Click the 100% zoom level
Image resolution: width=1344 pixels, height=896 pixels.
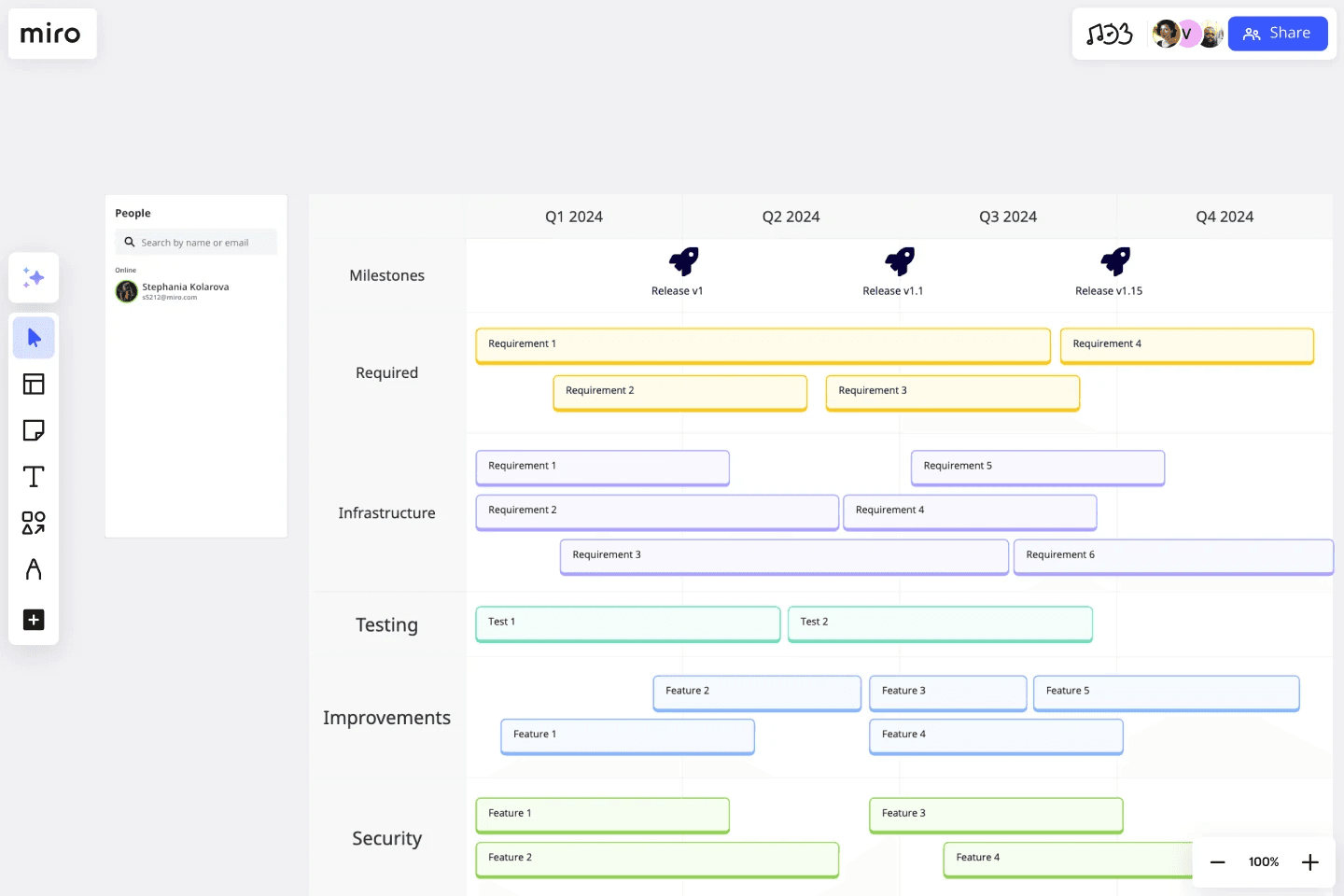coord(1264,862)
